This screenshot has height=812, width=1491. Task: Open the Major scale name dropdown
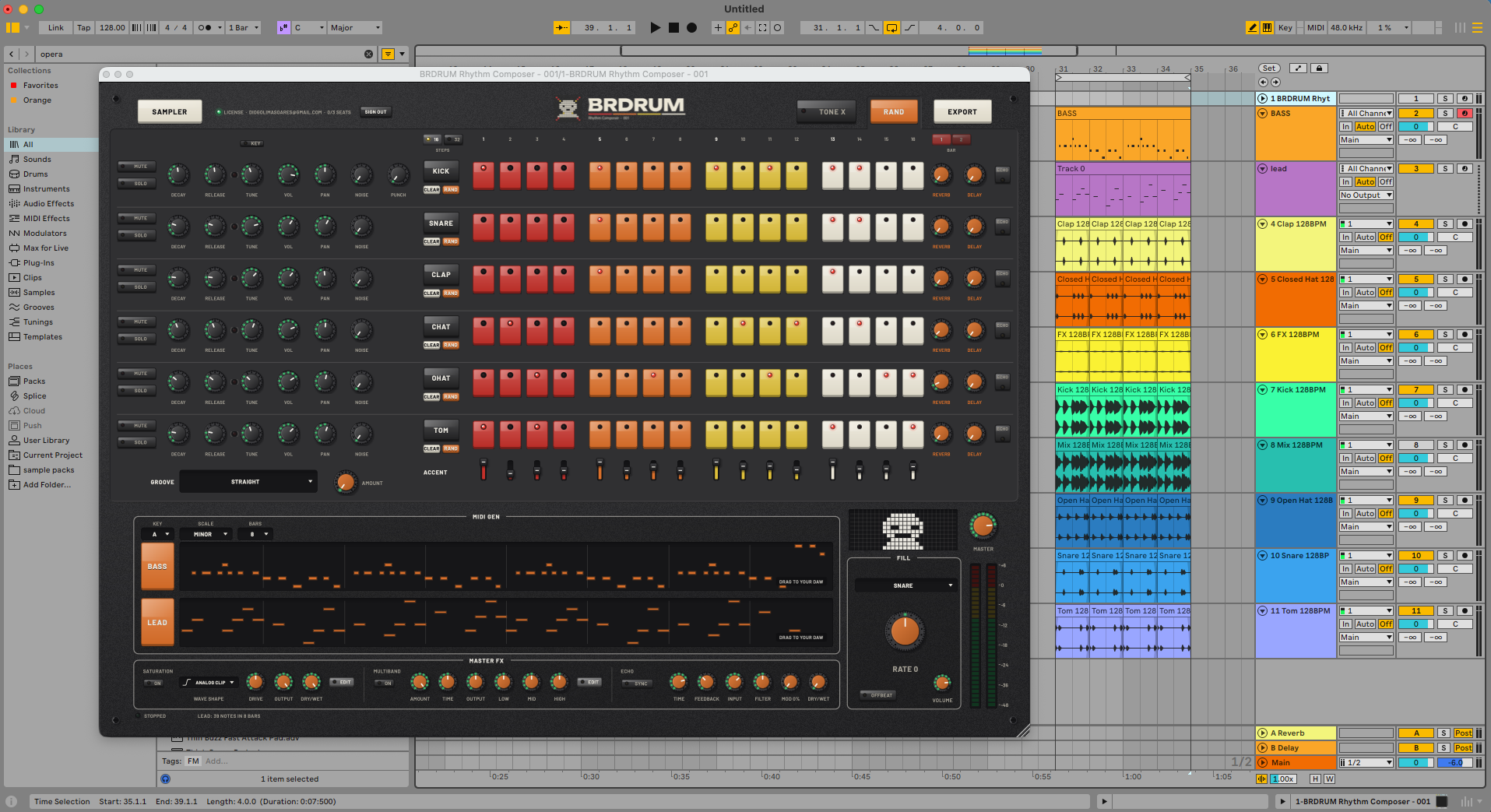coord(355,27)
